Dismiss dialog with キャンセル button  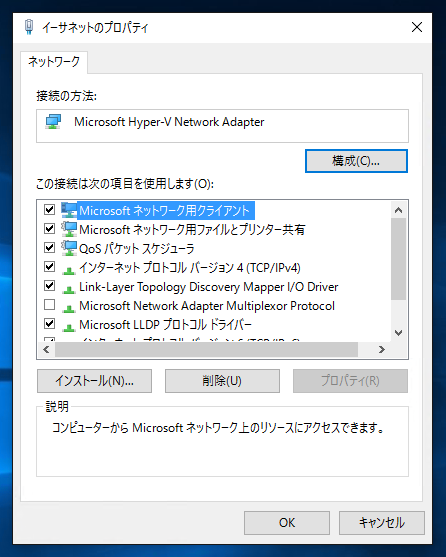click(382, 523)
